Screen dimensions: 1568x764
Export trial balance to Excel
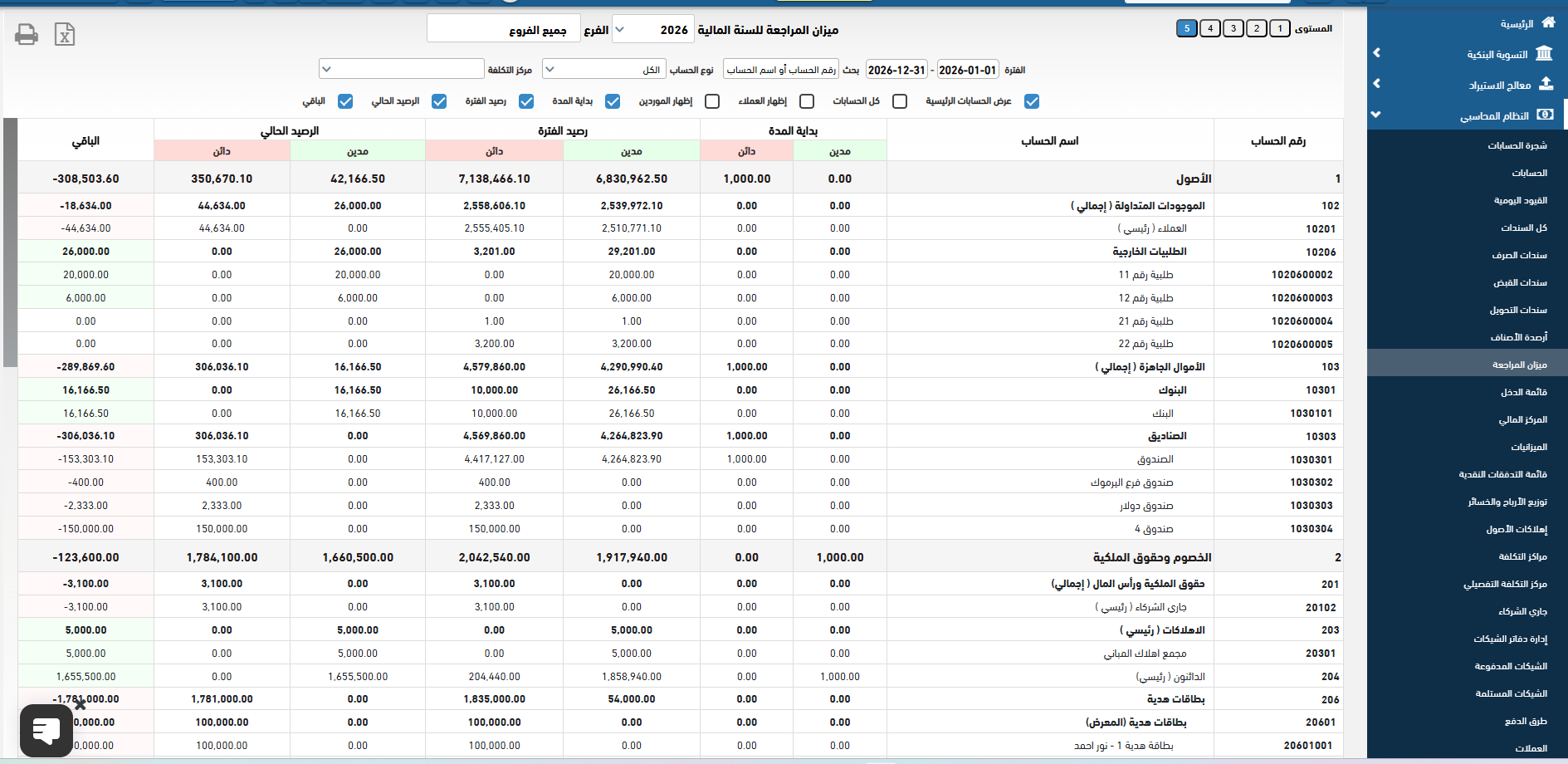65,34
